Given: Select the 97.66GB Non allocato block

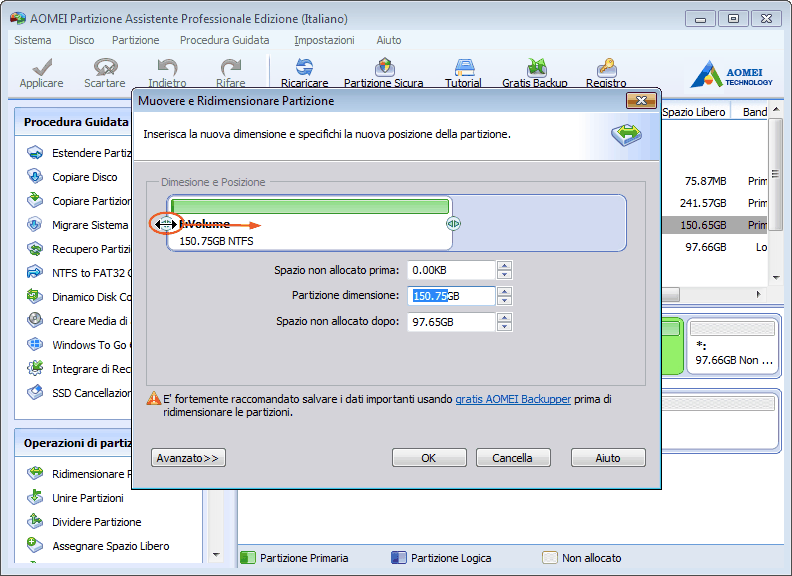Looking at the screenshot, I should [x=733, y=347].
